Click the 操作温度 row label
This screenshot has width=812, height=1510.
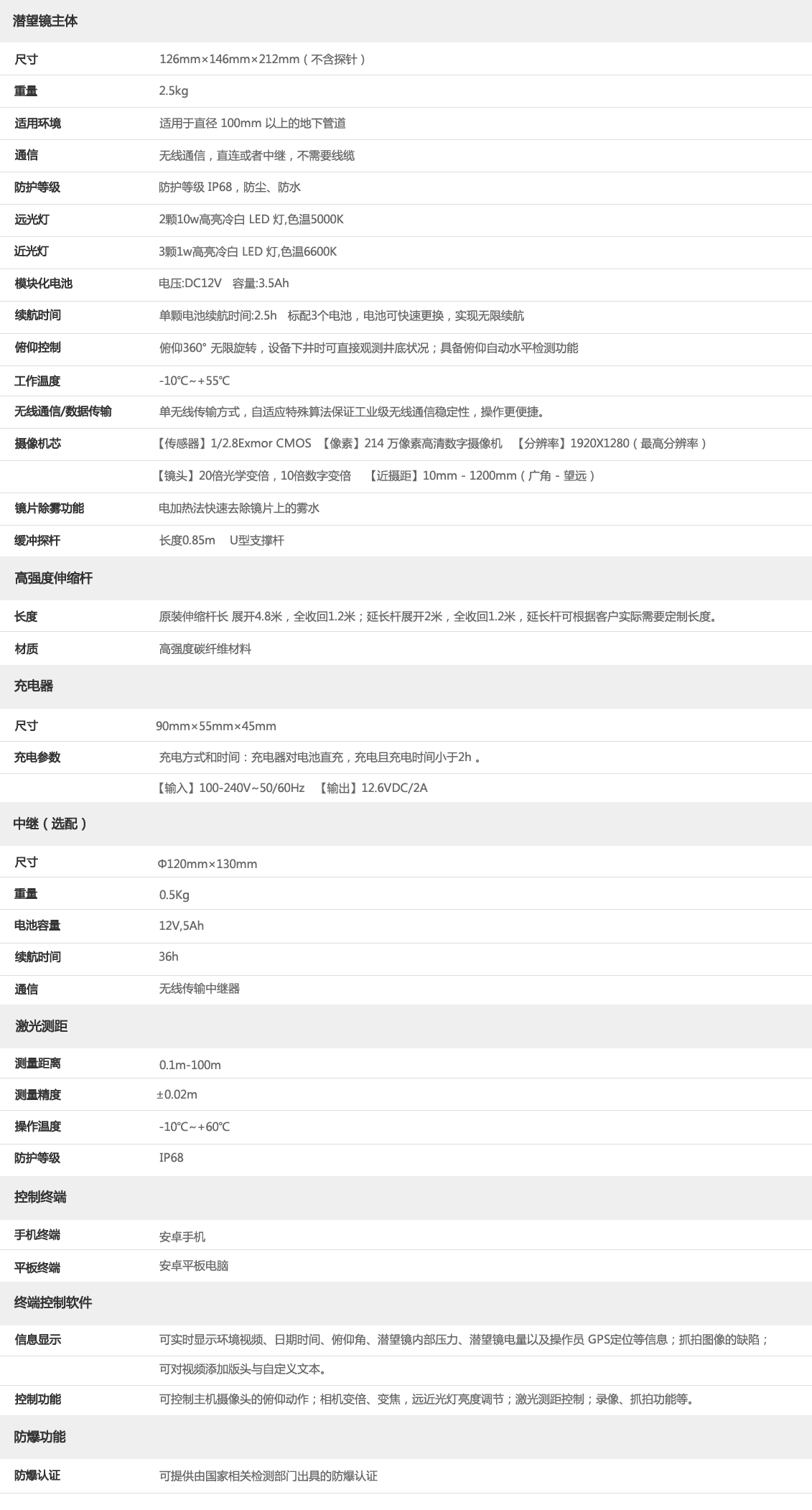tap(38, 1127)
